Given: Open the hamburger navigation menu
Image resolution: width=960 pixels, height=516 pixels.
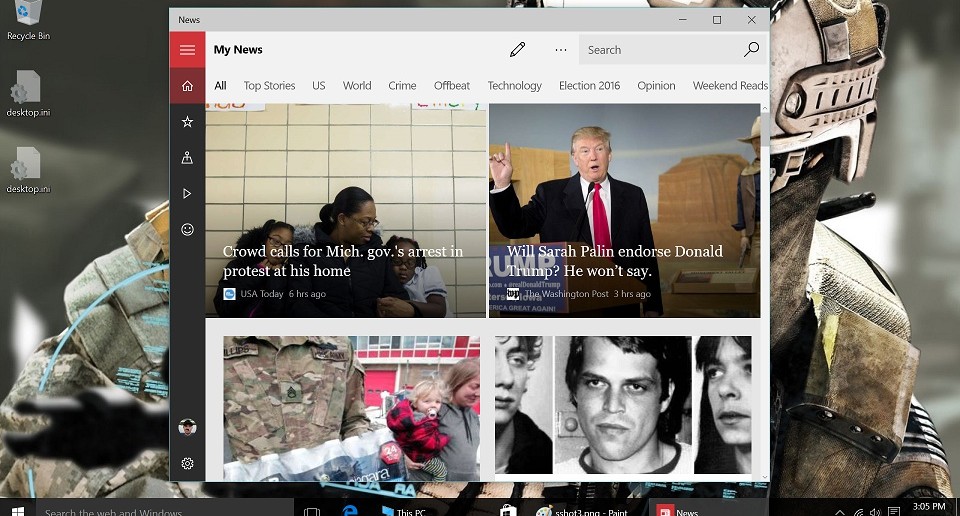Looking at the screenshot, I should tap(187, 50).
